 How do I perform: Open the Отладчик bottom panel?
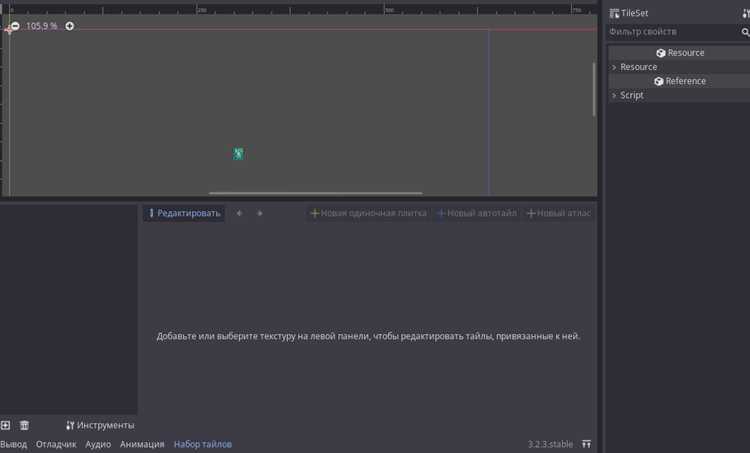56,444
